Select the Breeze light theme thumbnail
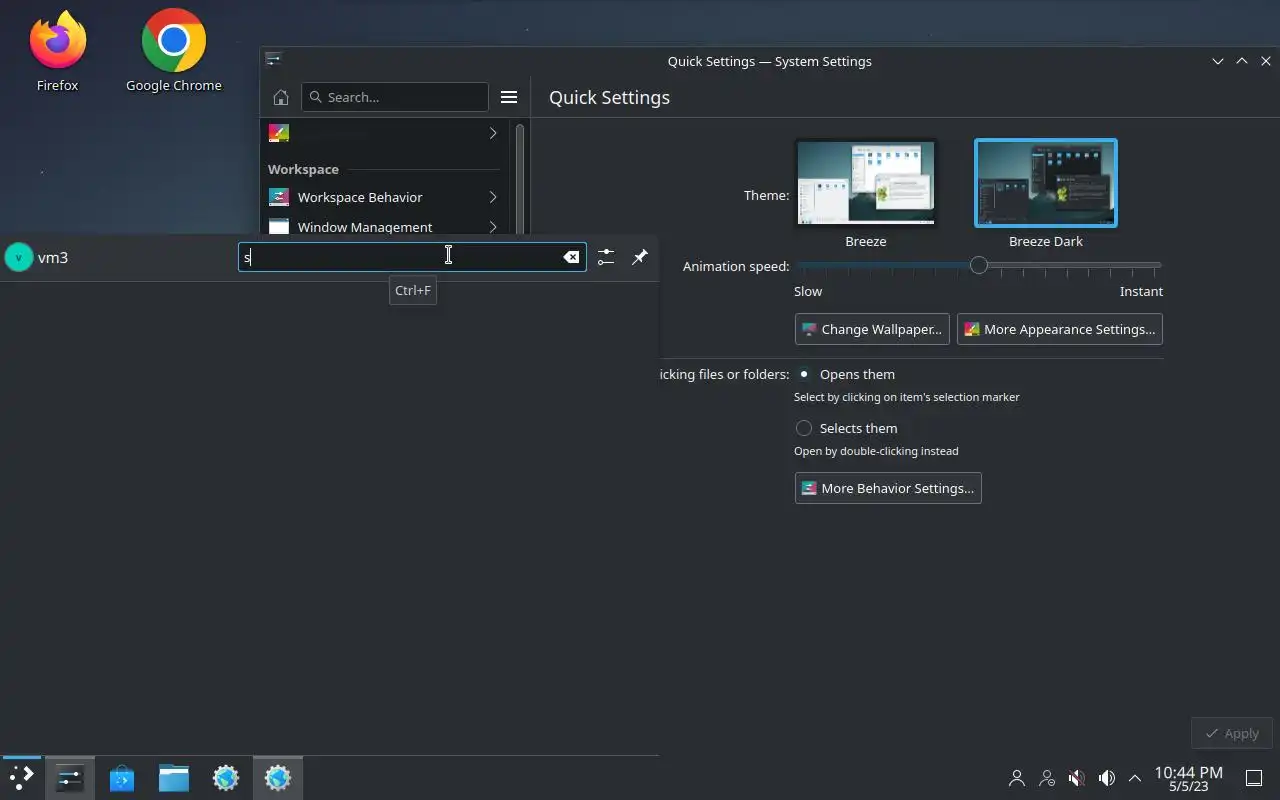1280x800 pixels. click(x=866, y=183)
